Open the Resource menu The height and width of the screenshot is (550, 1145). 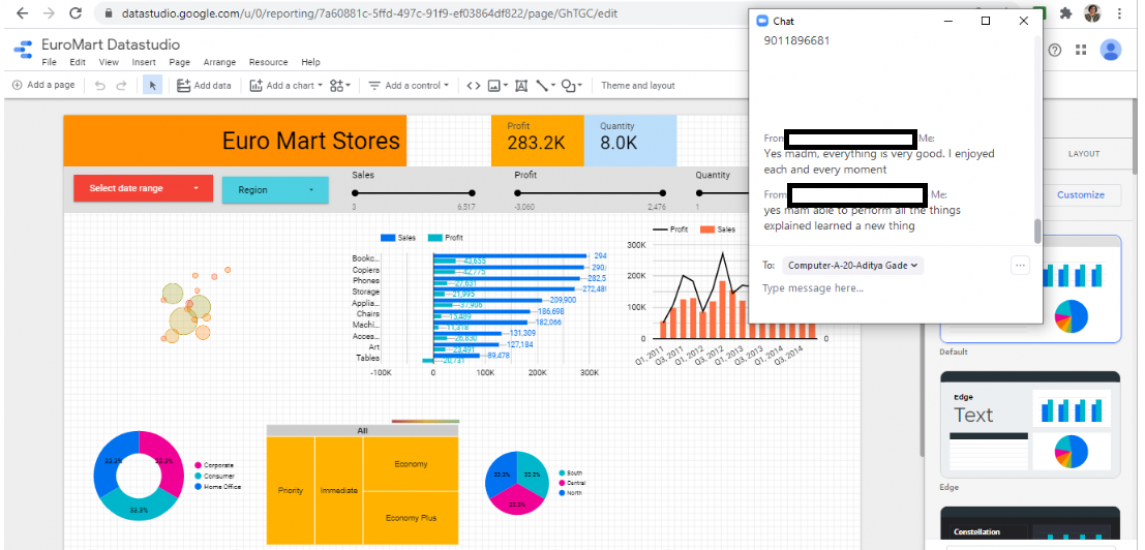[268, 62]
